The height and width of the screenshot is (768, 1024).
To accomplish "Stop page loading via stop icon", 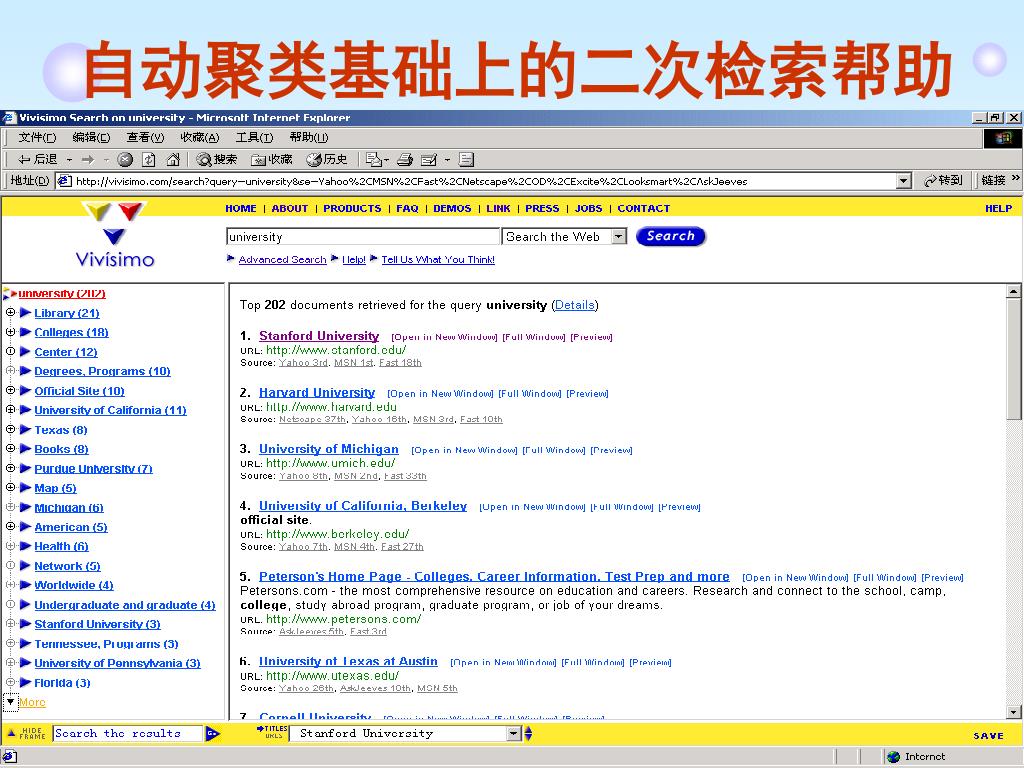I will 125,159.
